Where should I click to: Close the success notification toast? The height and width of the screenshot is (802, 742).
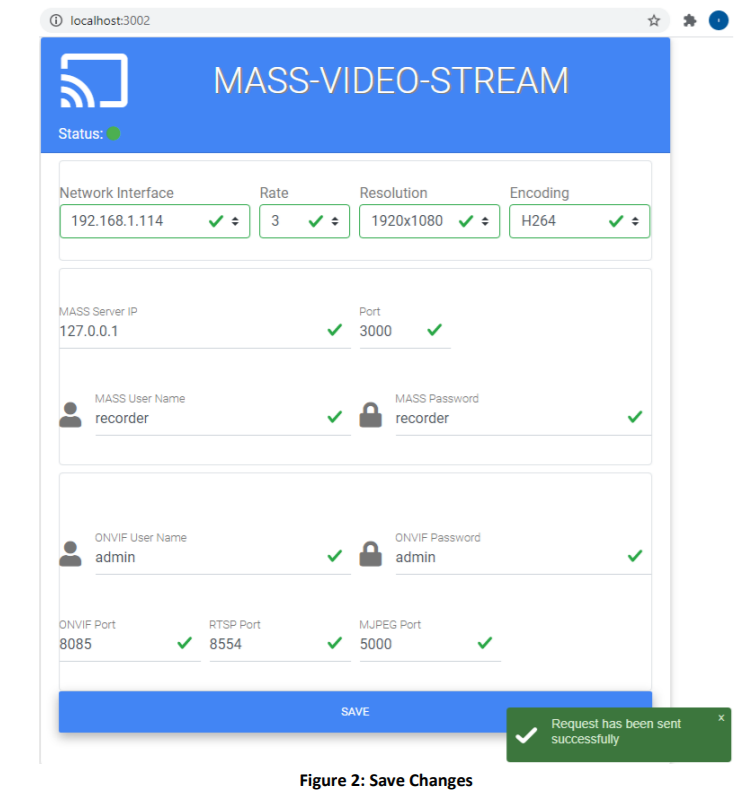721,718
